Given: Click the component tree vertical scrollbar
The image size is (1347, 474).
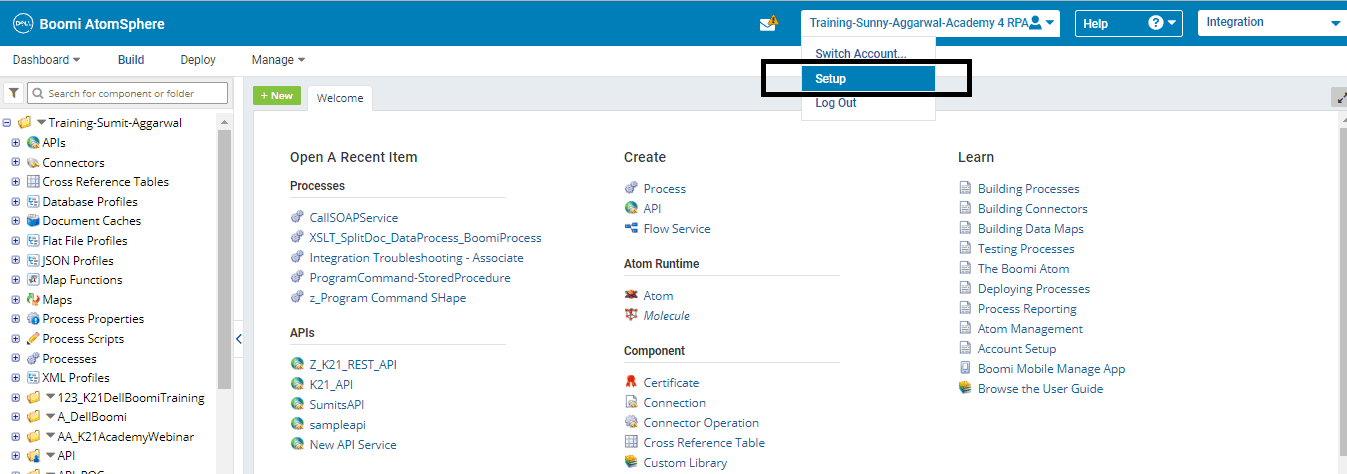Looking at the screenshot, I should [225, 260].
